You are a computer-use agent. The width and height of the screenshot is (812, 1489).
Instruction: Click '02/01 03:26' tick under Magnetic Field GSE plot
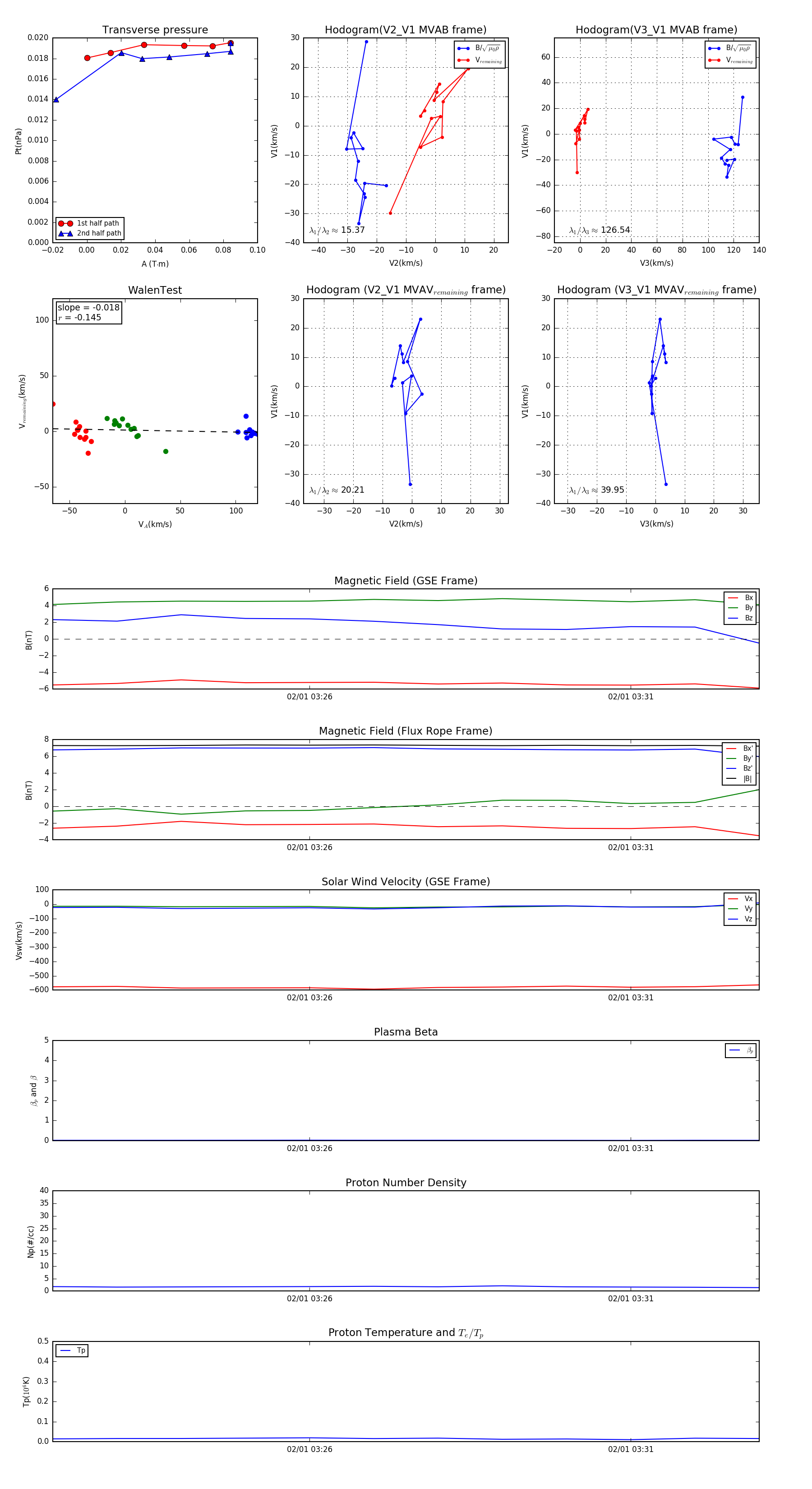click(x=310, y=697)
